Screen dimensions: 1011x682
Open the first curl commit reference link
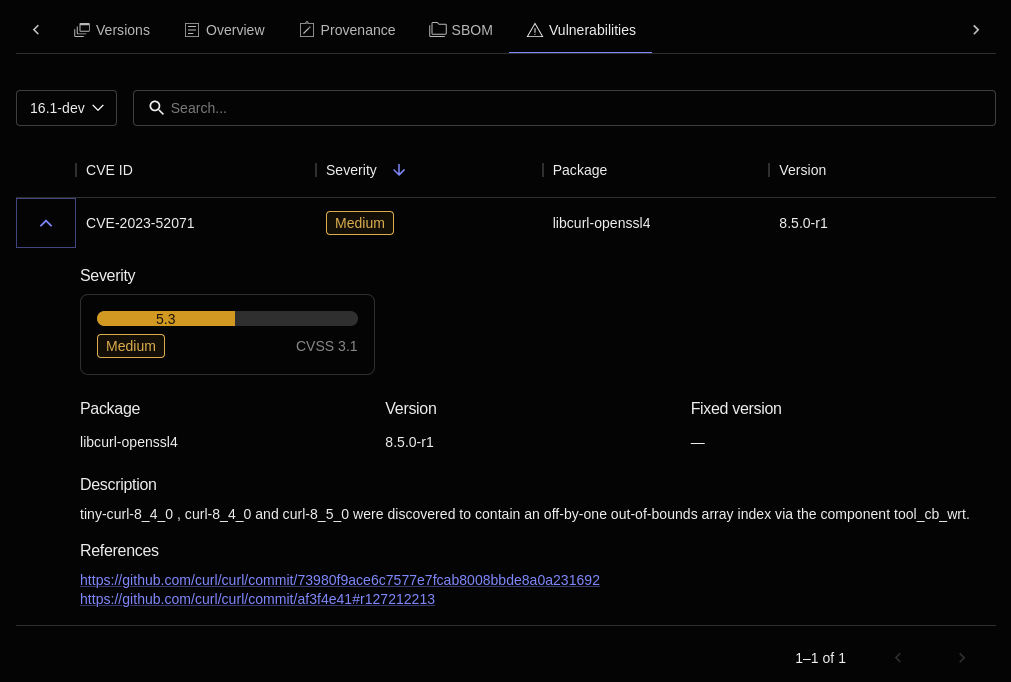(340, 580)
